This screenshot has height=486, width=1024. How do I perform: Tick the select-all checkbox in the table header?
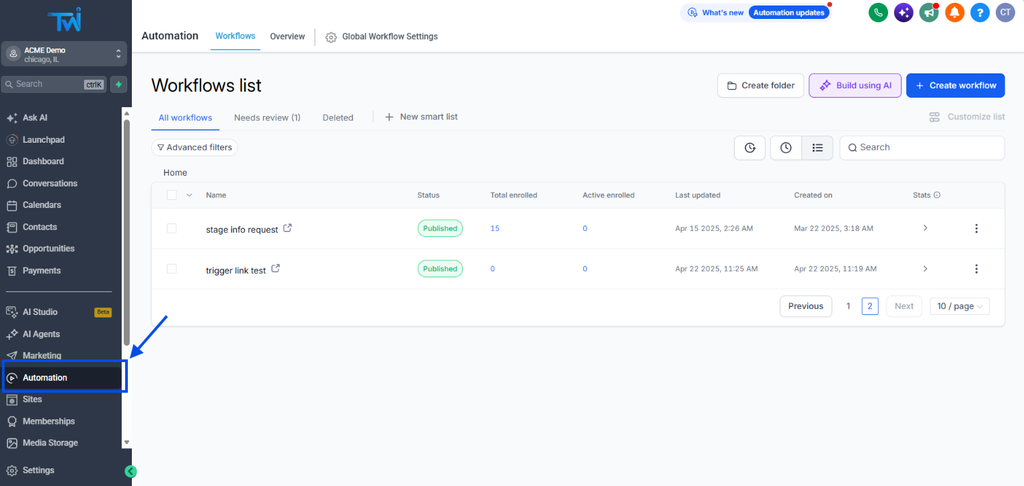click(172, 195)
